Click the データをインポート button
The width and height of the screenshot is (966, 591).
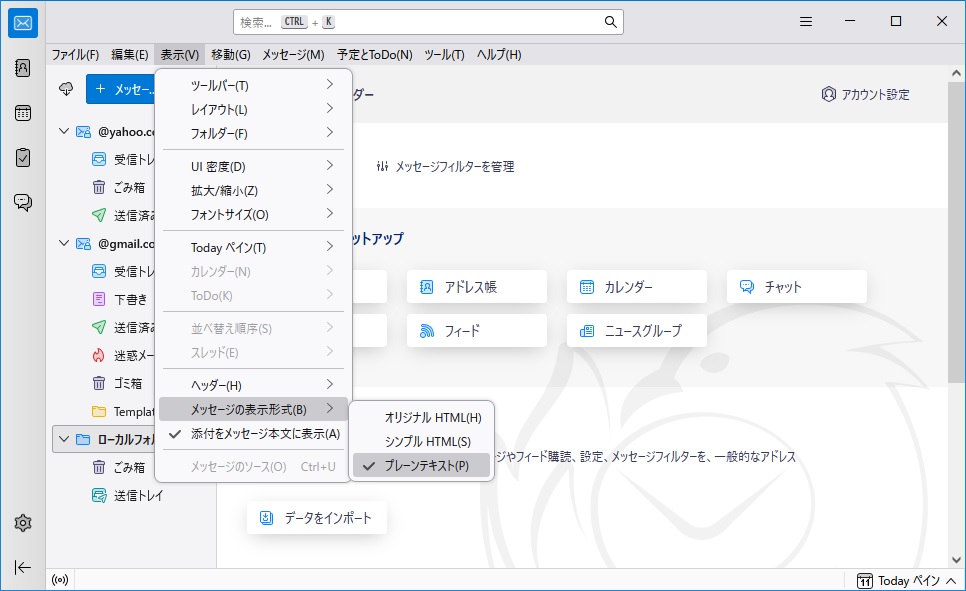(317, 518)
